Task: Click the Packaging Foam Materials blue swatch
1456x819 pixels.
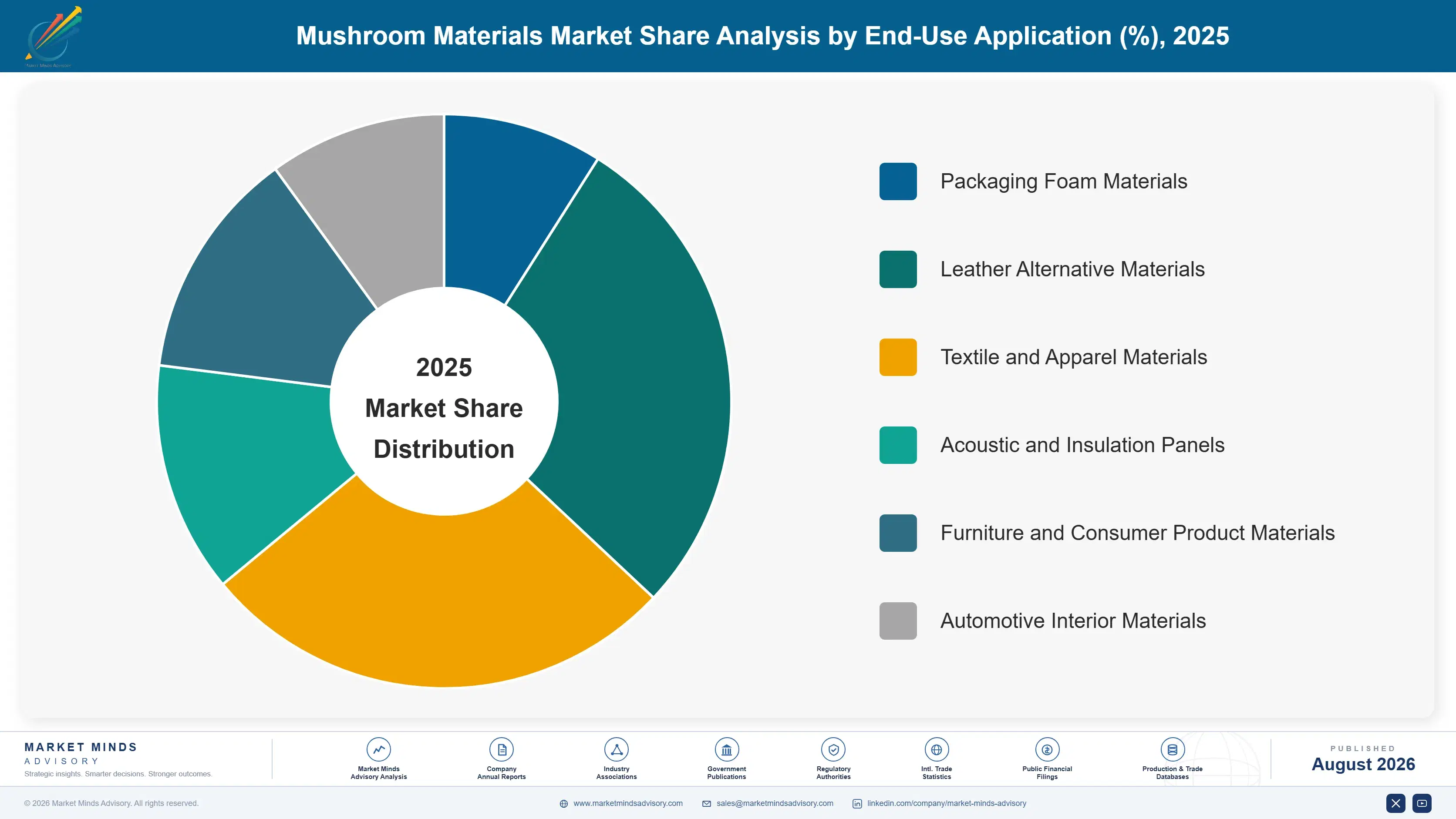Action: [897, 181]
